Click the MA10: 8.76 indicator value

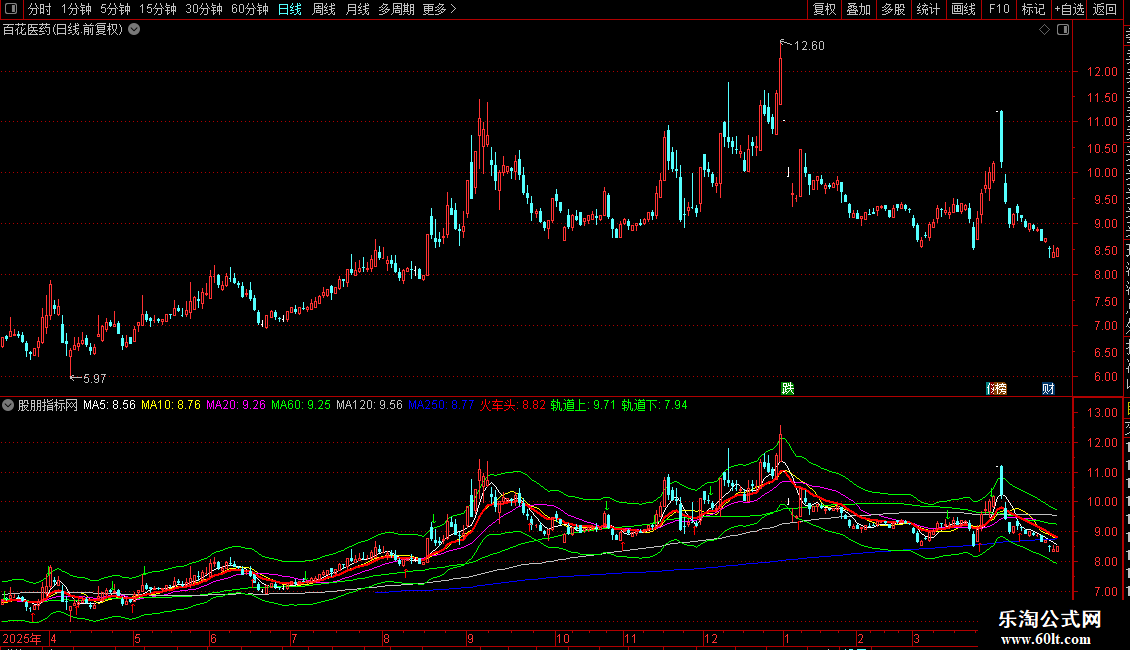tap(171, 405)
